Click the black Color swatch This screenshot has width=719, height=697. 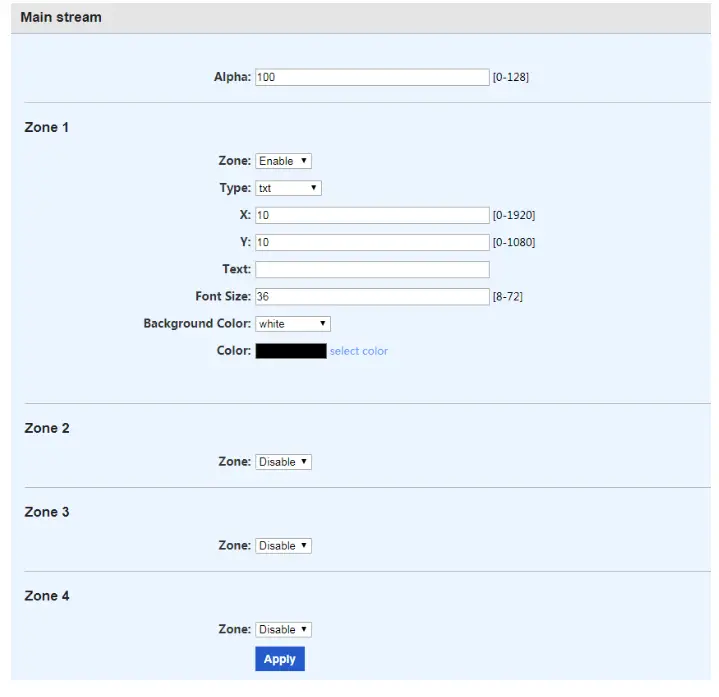[x=291, y=351]
